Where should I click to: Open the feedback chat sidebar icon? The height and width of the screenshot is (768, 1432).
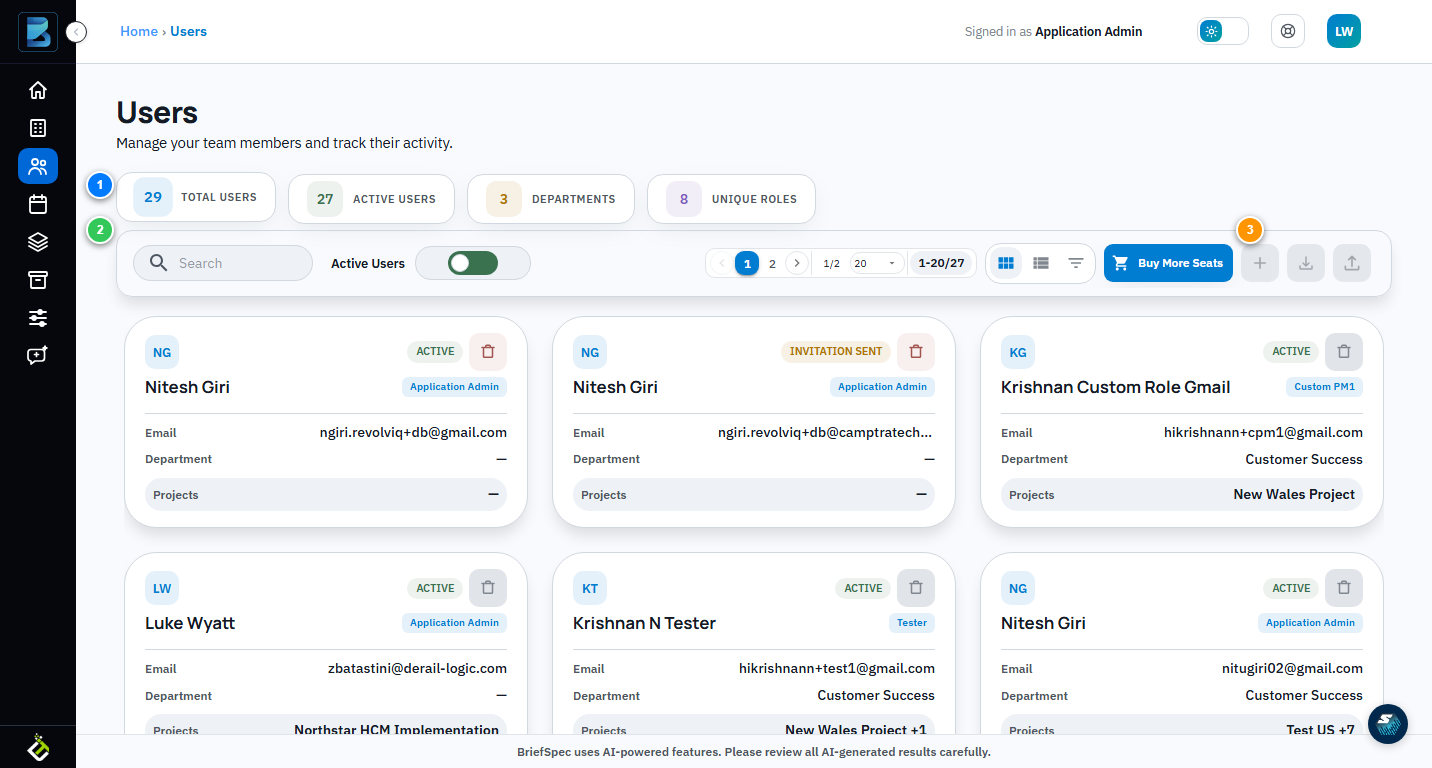(38, 356)
